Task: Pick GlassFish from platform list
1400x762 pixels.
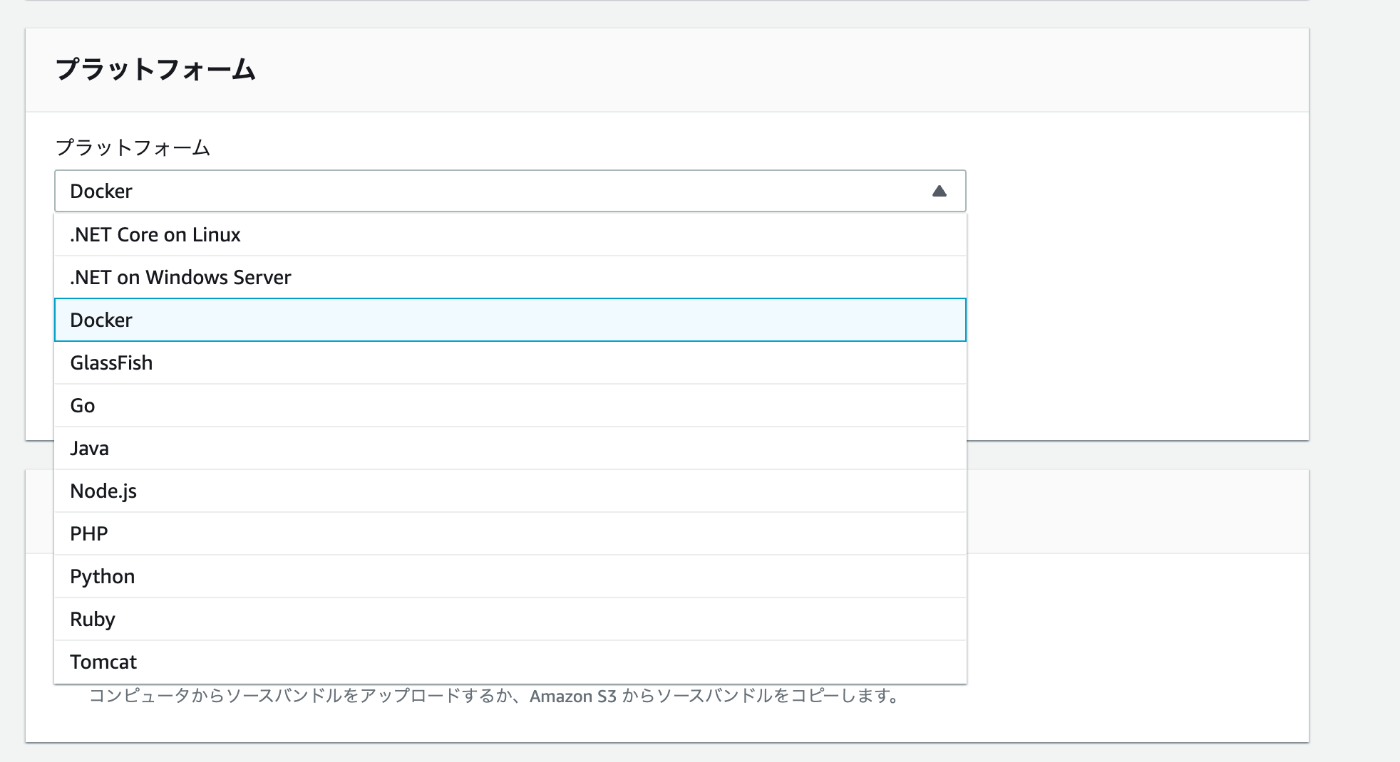Action: [x=510, y=363]
